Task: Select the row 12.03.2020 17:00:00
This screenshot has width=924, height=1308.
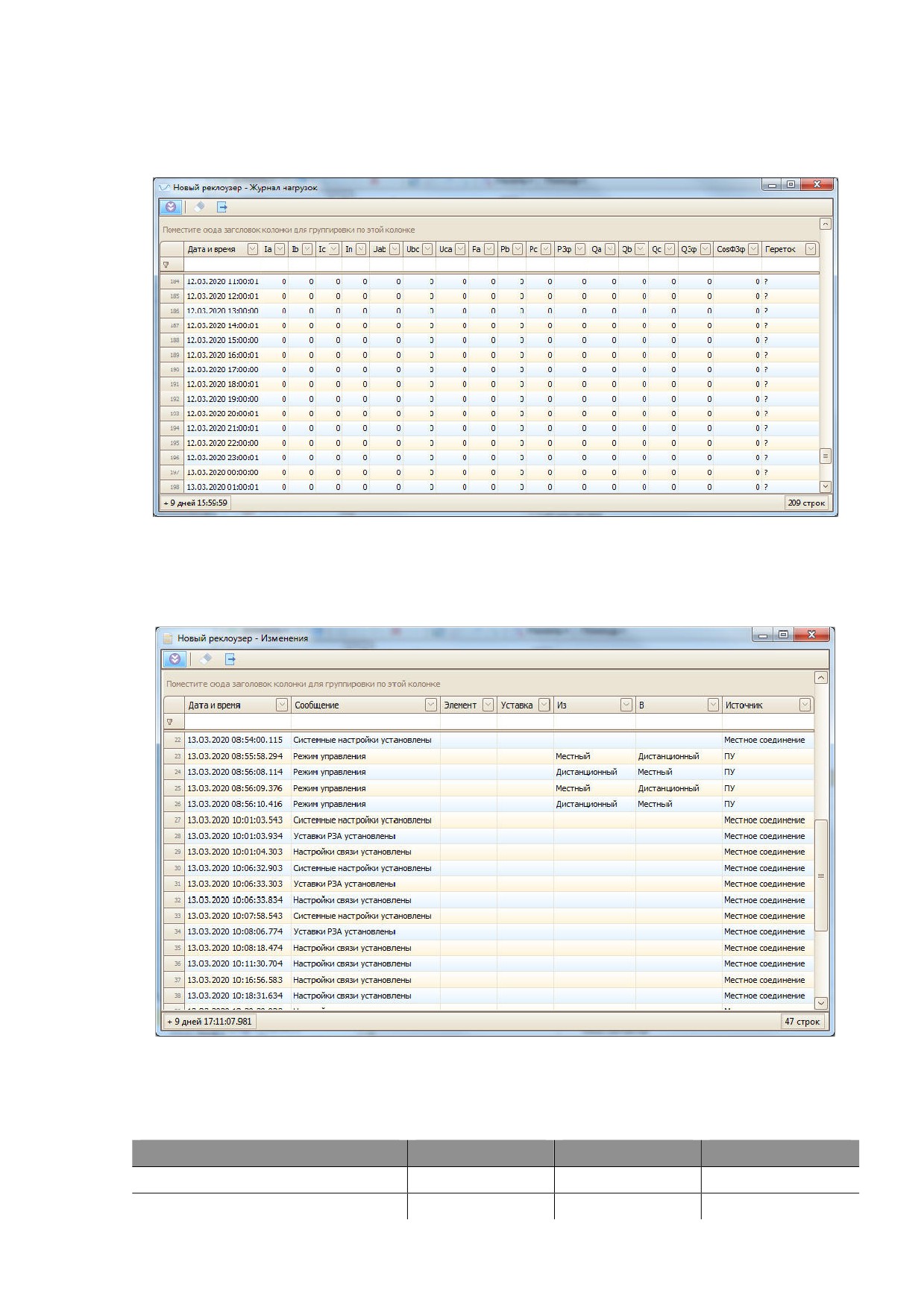Action: tap(490, 370)
